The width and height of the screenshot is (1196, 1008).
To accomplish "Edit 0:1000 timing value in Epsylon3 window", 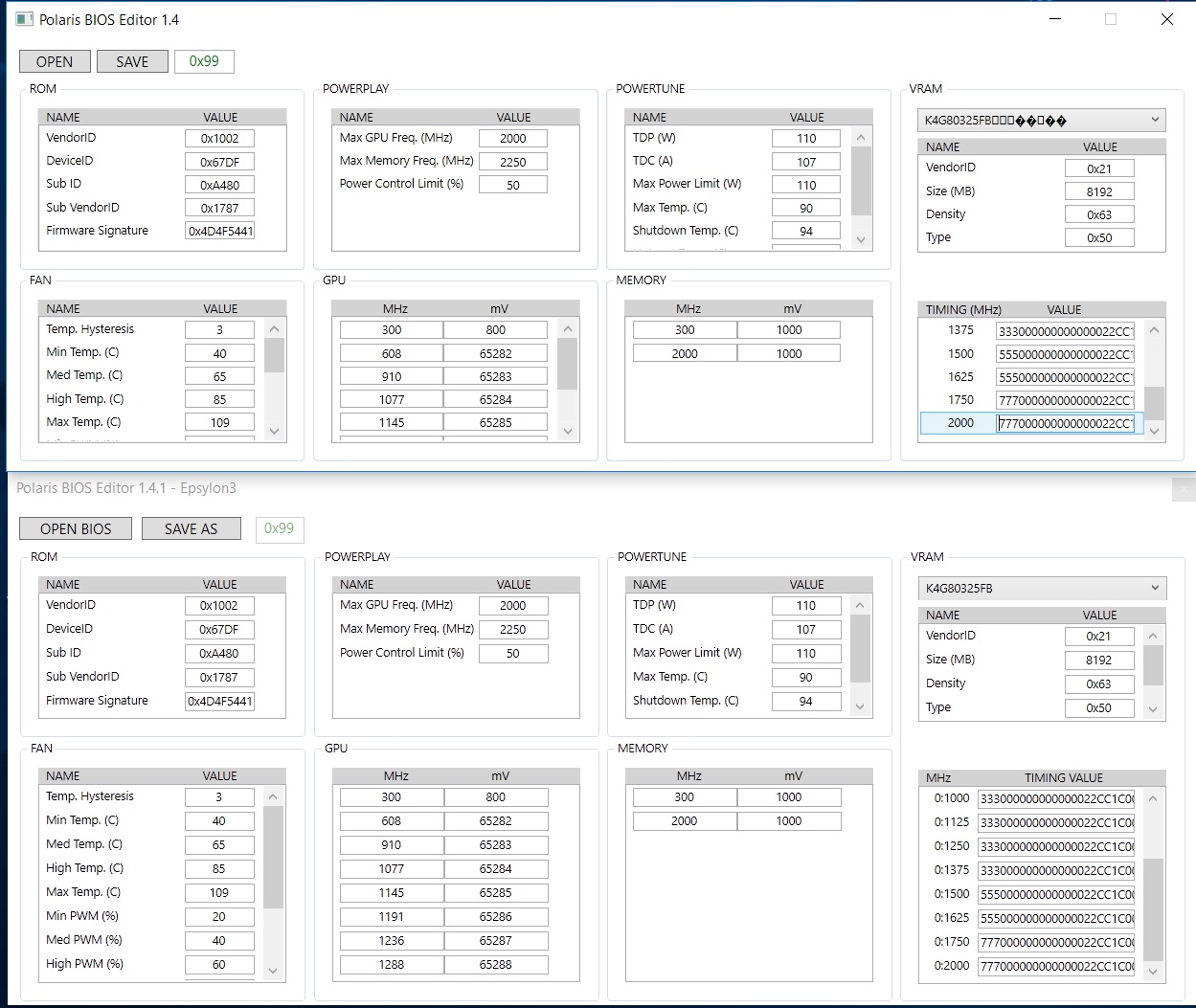I will point(1056,798).
